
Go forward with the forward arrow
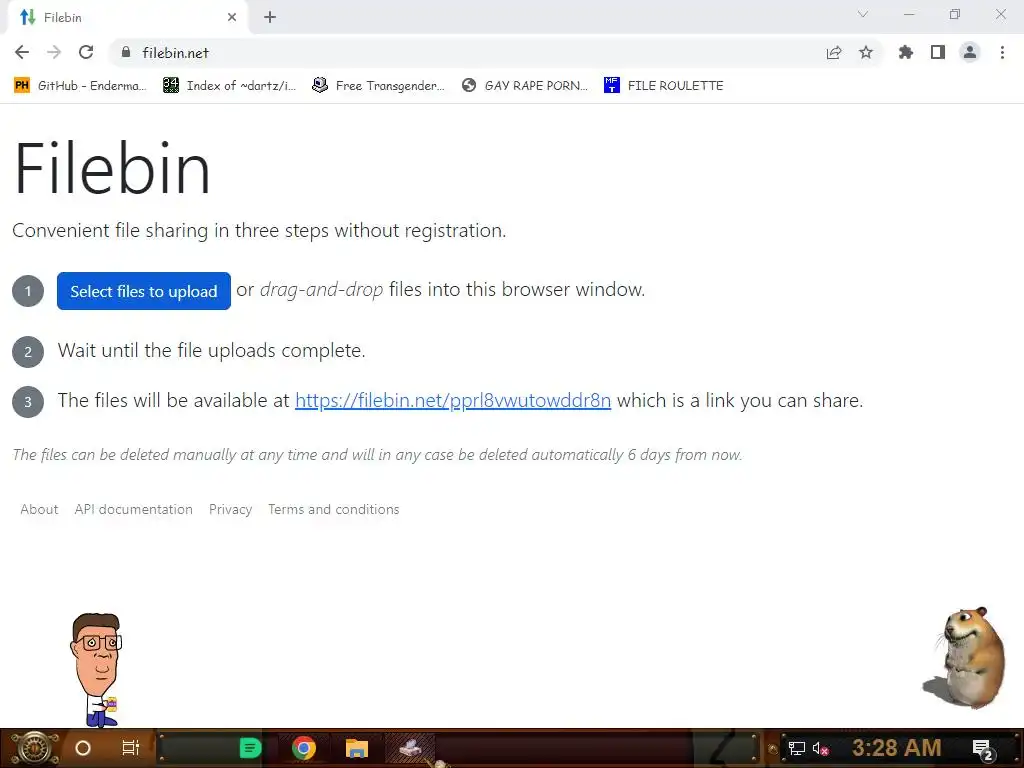pos(54,52)
